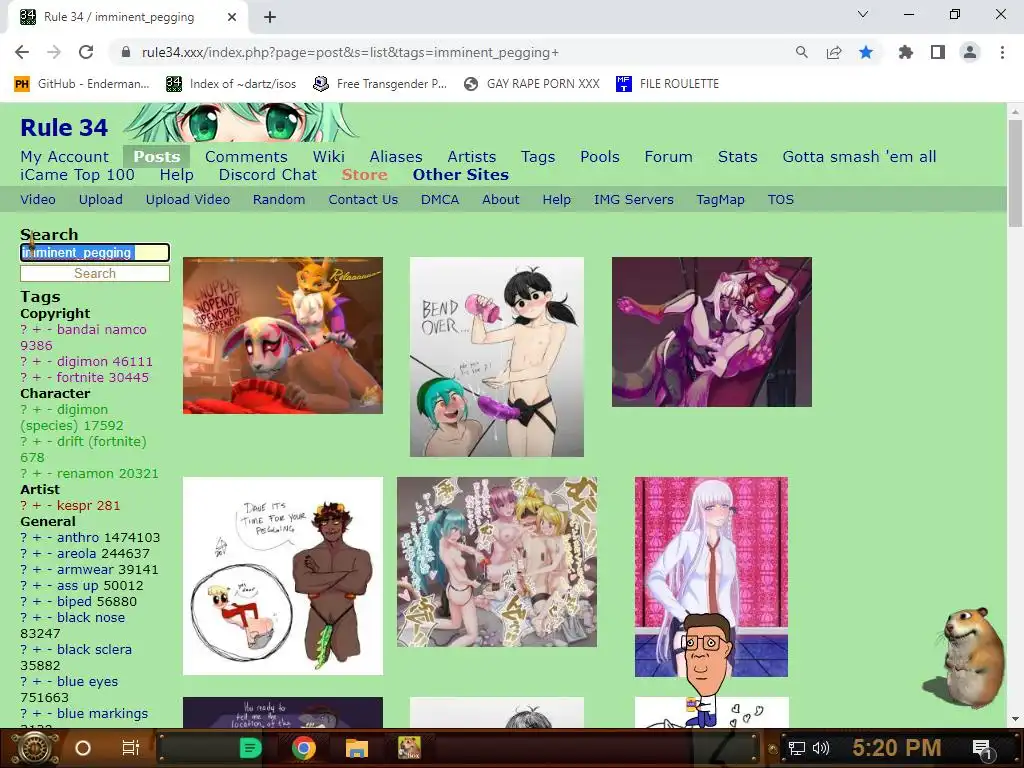Select the bandai namco copyright tag

(101, 330)
